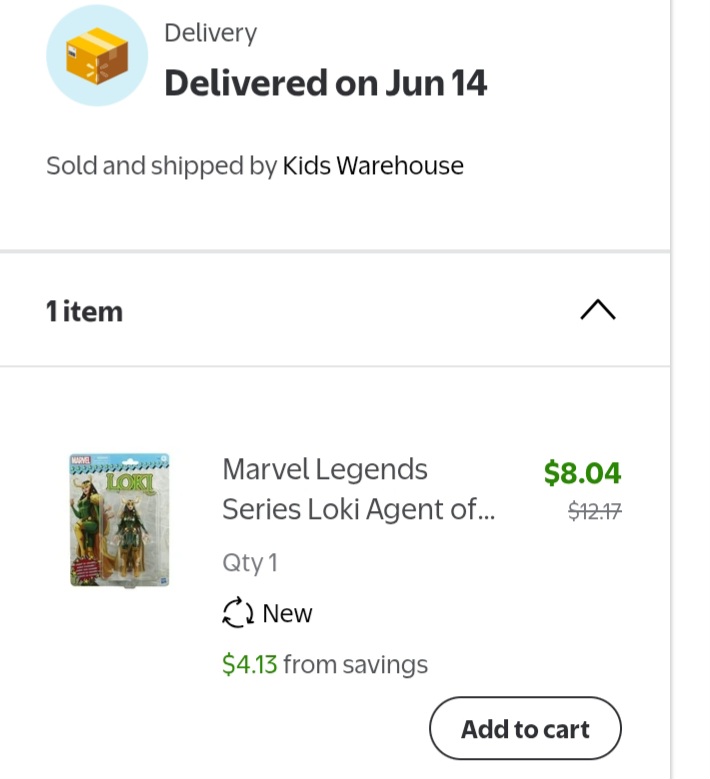Click the LOKI logo on product packaging
This screenshot has width=710, height=779.
point(130,481)
